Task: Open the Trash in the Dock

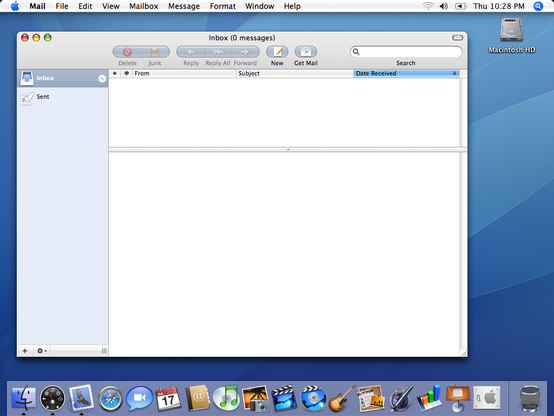Action: point(530,398)
